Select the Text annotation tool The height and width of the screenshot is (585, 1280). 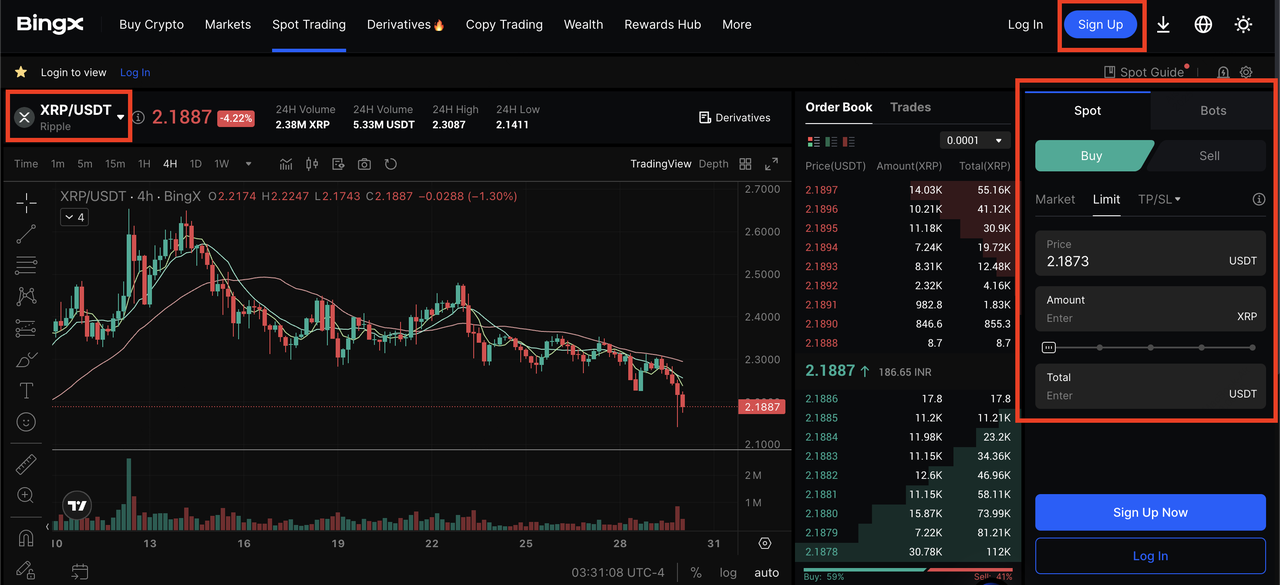[x=26, y=391]
